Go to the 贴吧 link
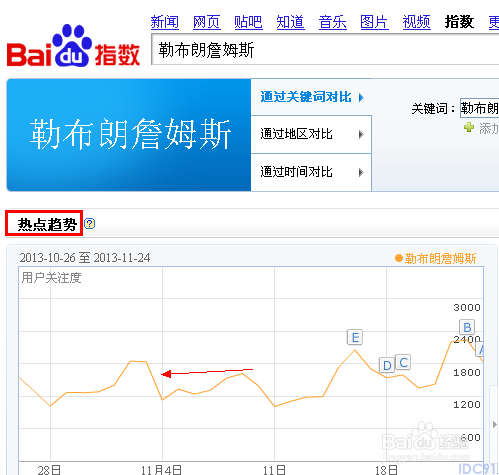 coord(248,22)
